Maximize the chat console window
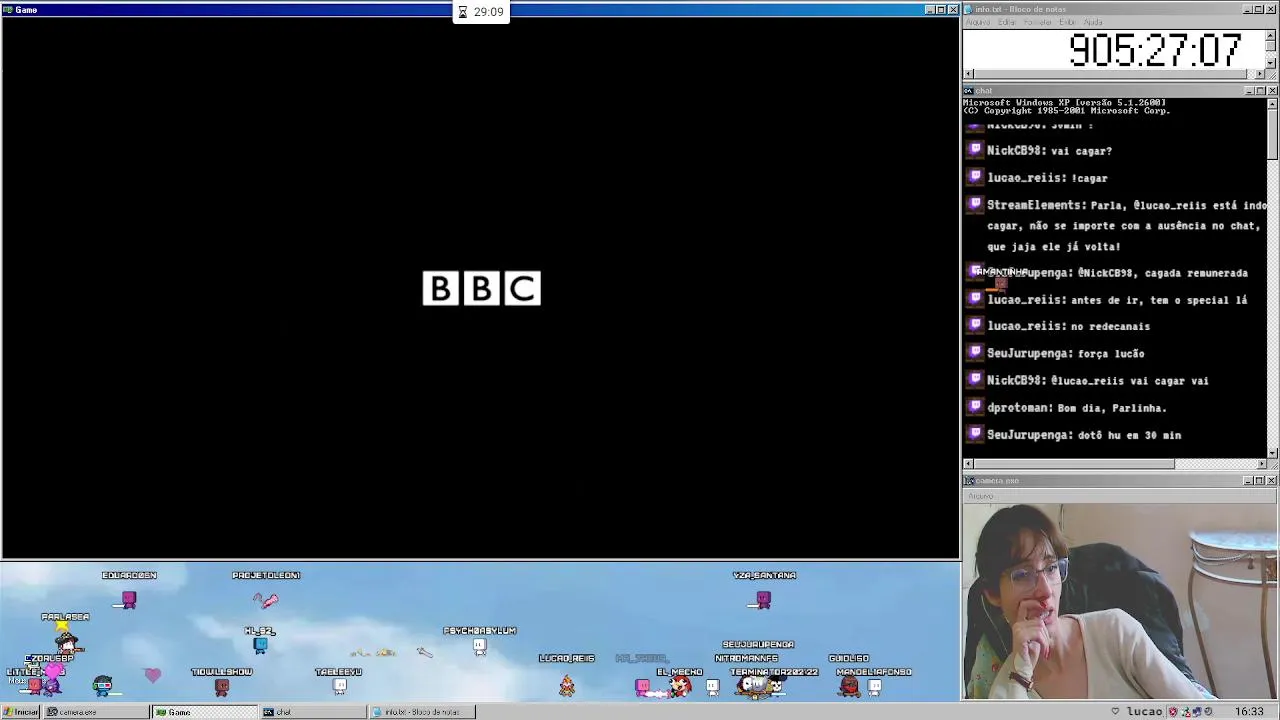The height and width of the screenshot is (720, 1280). pyautogui.click(x=1260, y=91)
